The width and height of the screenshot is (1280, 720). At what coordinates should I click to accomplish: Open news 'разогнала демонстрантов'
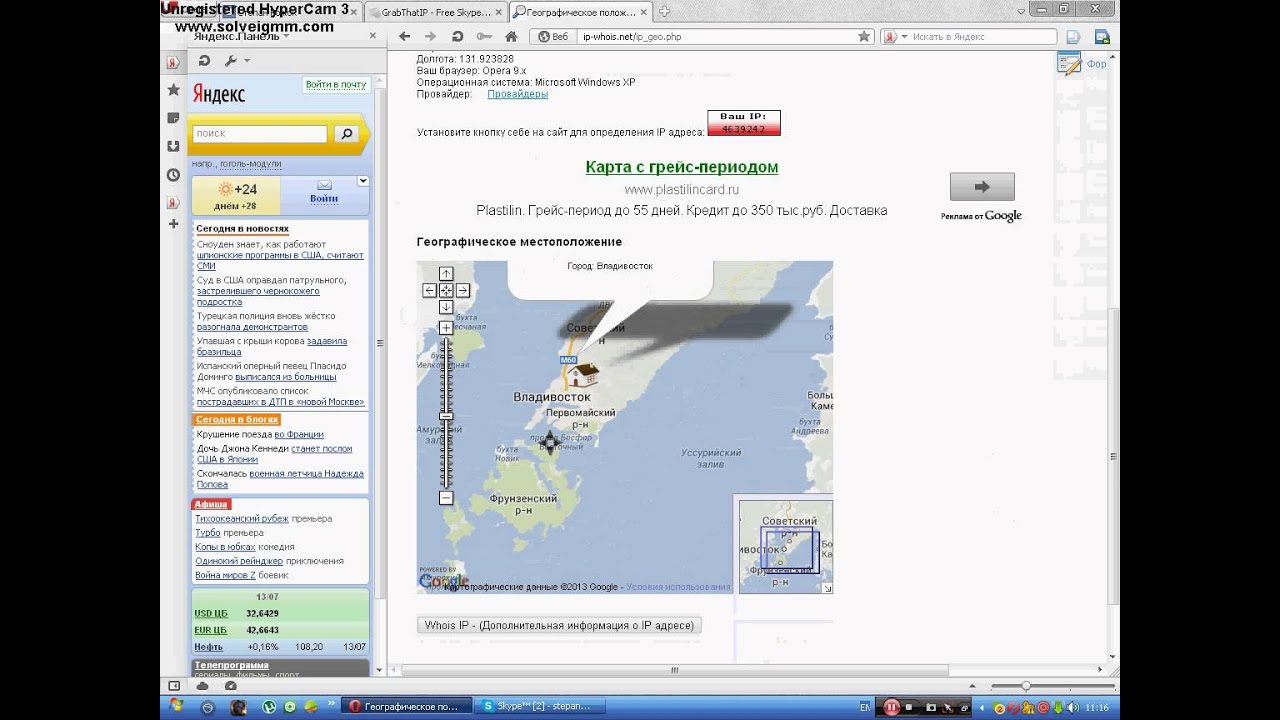tap(252, 327)
